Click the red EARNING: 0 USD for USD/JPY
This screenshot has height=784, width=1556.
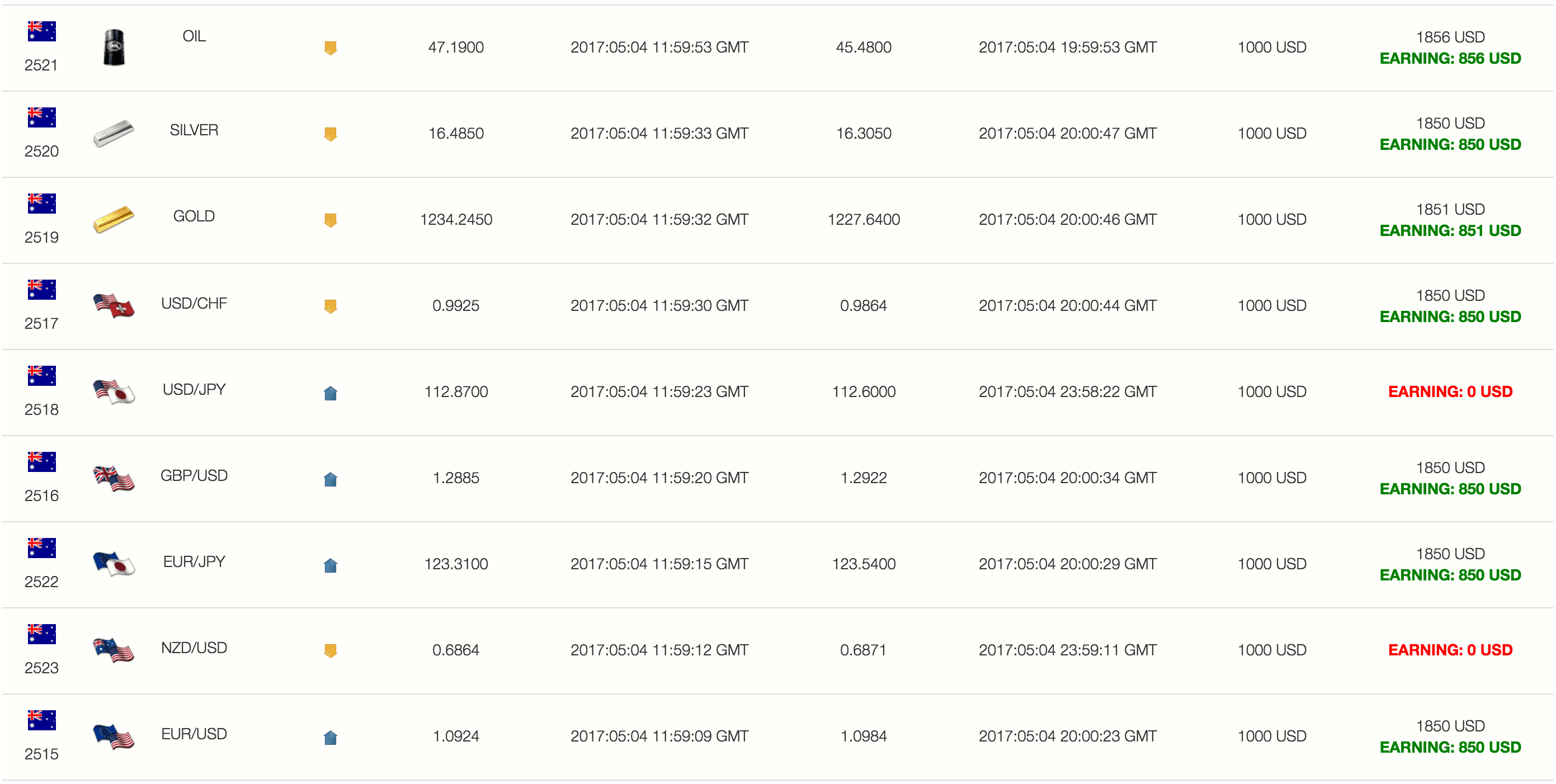[x=1450, y=391]
